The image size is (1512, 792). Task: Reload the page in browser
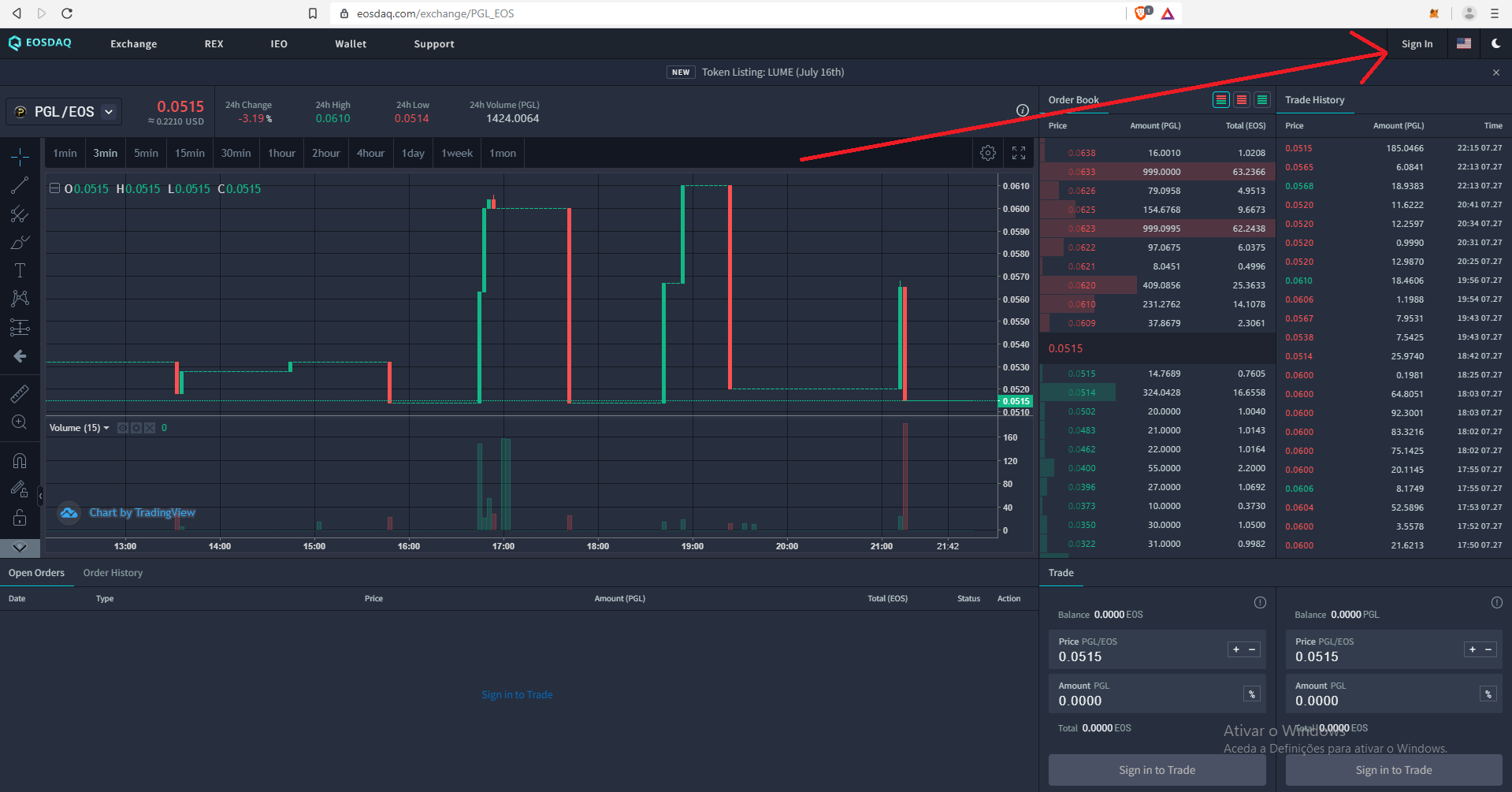67,13
